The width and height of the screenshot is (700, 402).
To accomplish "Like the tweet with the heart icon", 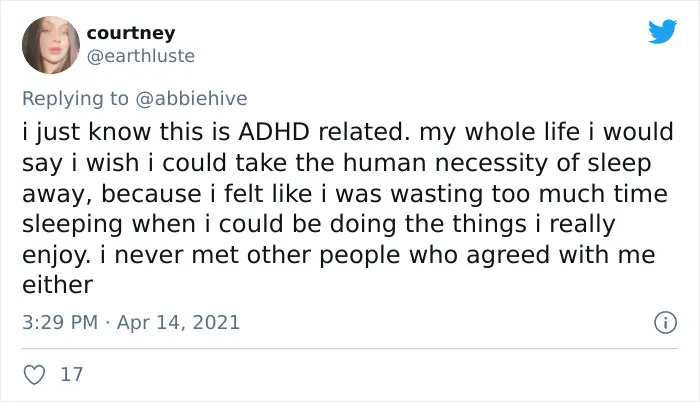I will pos(34,374).
